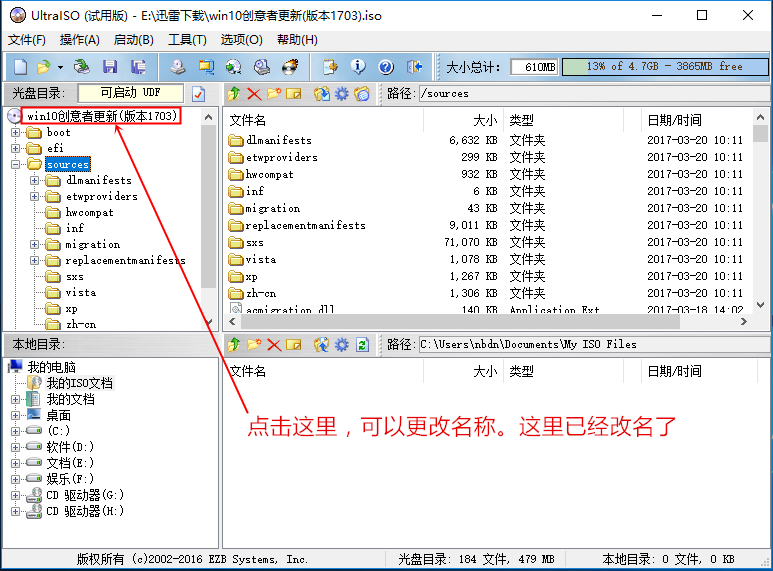This screenshot has width=773, height=571.
Task: Click the Open CD/DVD toolbar icon
Action: point(82,67)
